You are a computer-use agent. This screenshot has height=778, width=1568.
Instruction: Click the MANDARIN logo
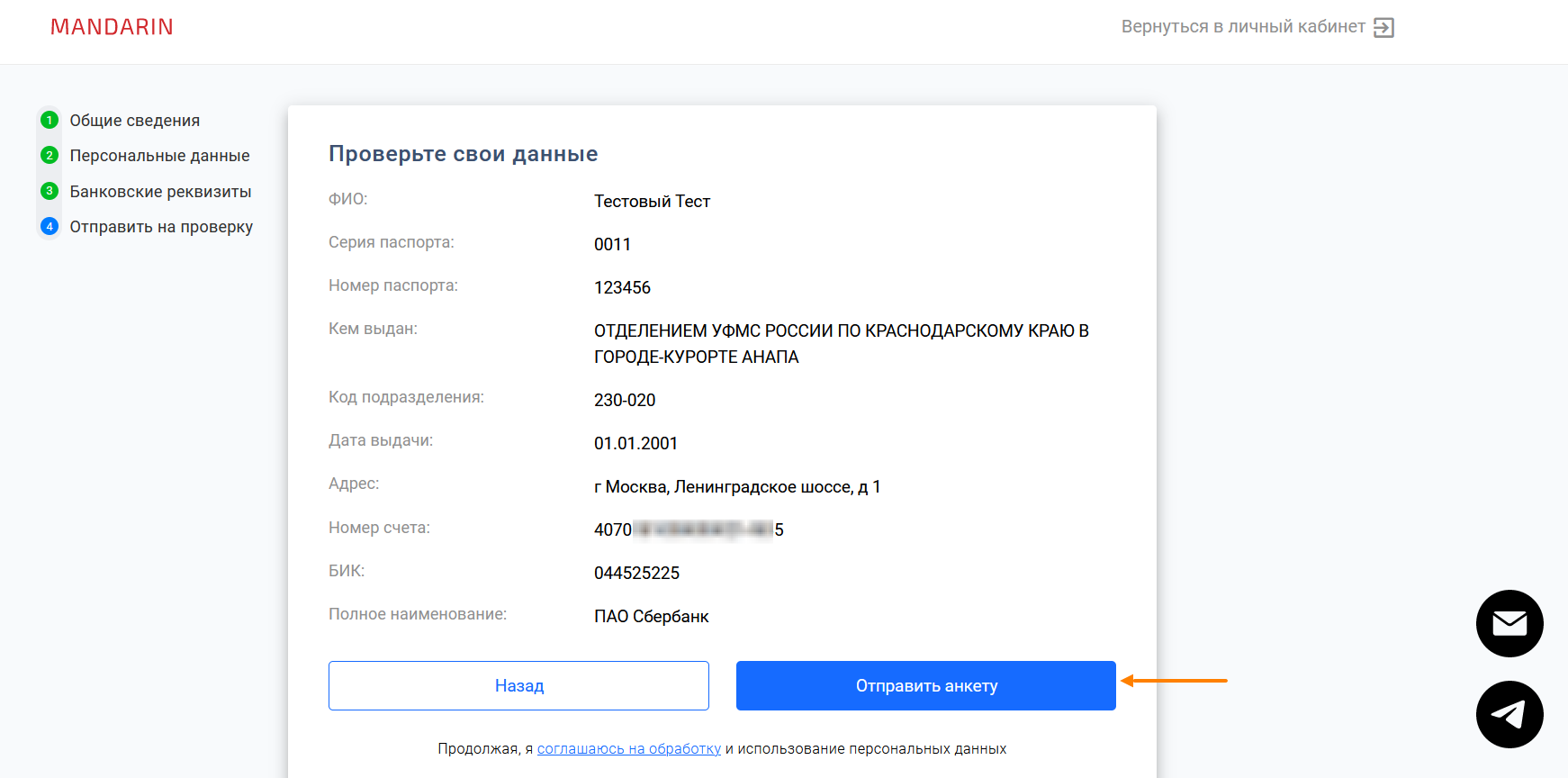coord(112,27)
